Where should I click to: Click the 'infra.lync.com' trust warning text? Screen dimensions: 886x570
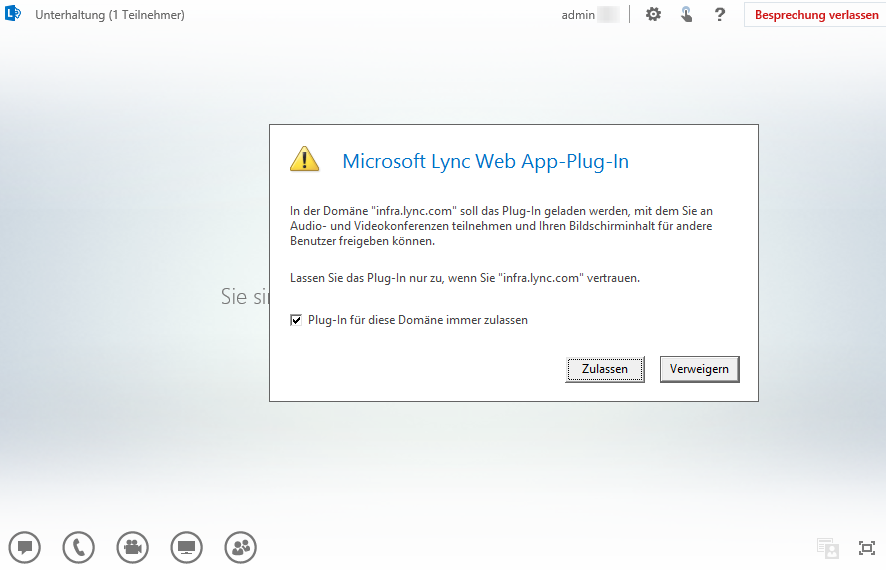click(x=464, y=278)
